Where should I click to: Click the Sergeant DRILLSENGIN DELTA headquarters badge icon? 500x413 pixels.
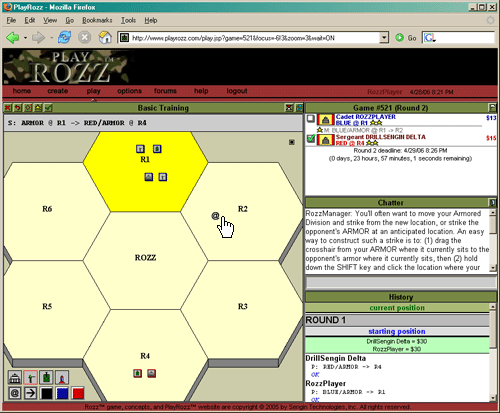coord(326,140)
